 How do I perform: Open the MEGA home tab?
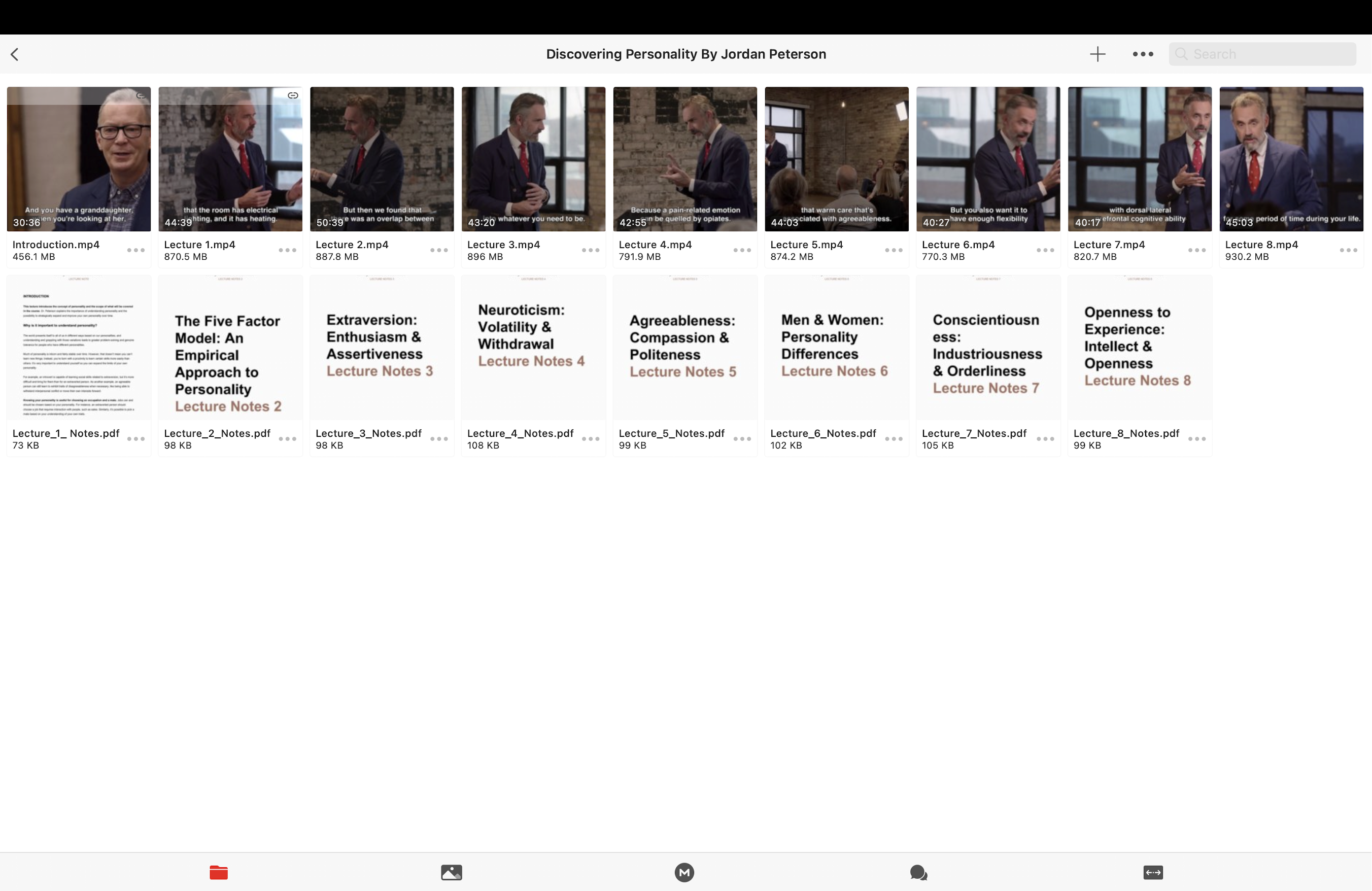(x=684, y=872)
